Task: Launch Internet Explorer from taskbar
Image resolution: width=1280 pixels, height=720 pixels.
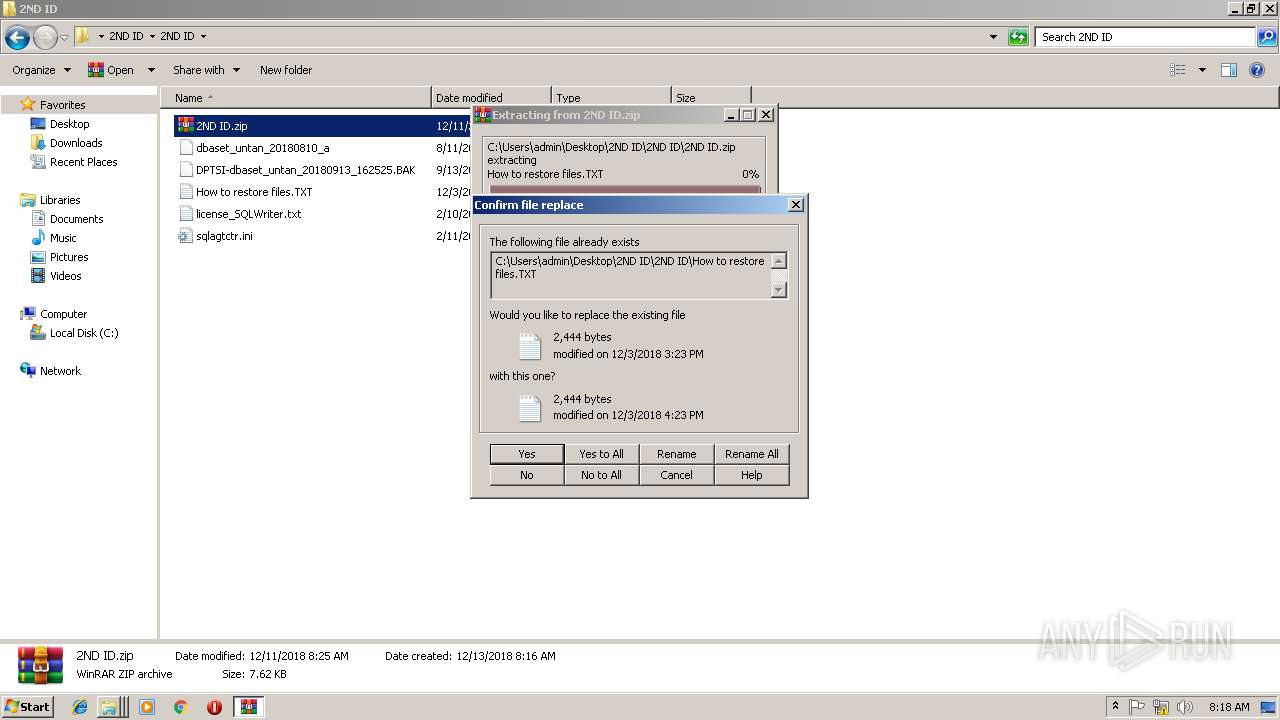Action: (80, 707)
